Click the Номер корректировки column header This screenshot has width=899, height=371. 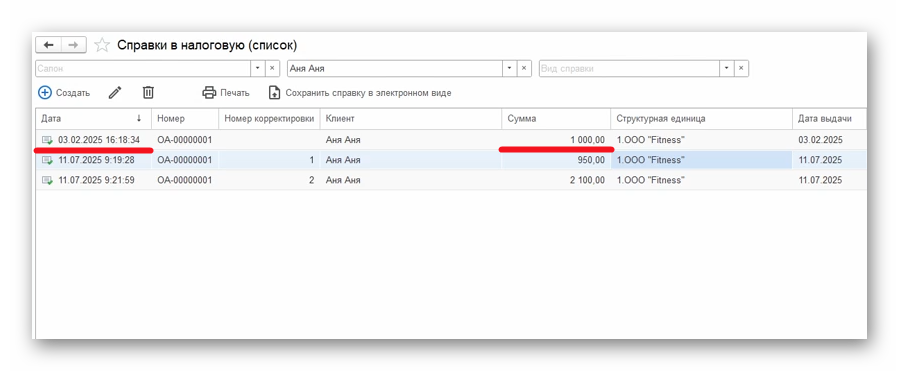click(269, 119)
